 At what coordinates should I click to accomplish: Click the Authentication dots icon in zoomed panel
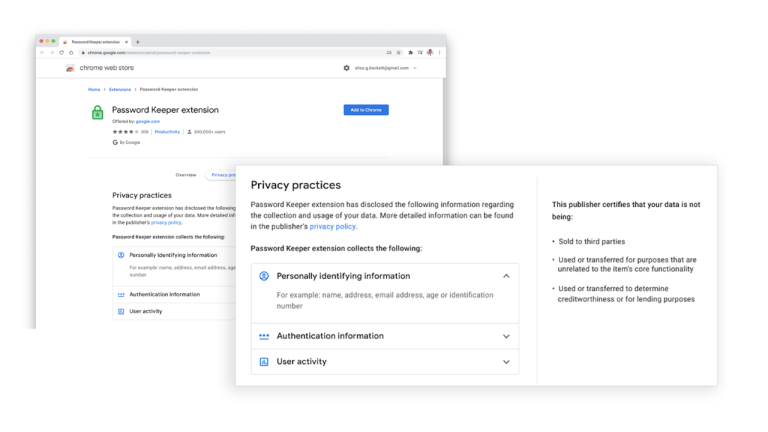tap(264, 336)
